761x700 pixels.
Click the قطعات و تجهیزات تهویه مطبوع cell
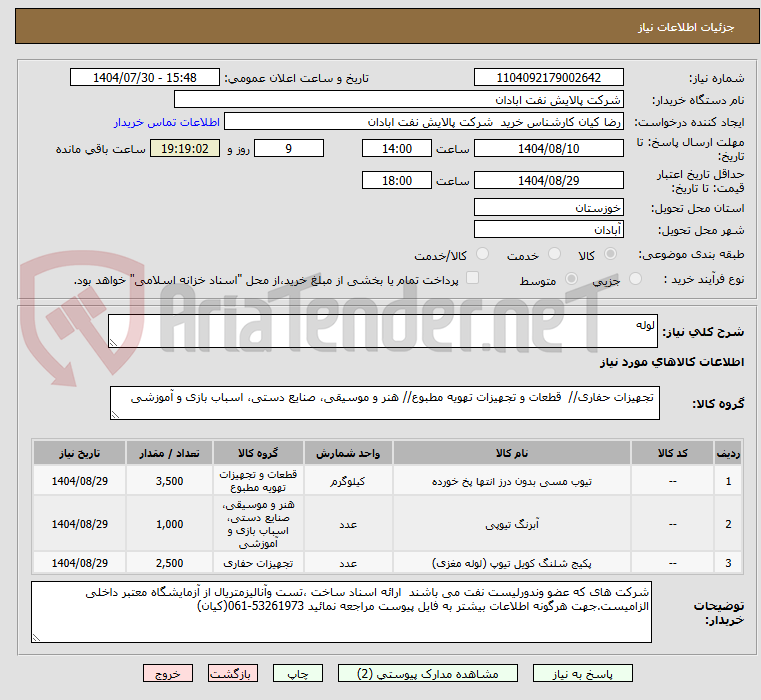(258, 481)
